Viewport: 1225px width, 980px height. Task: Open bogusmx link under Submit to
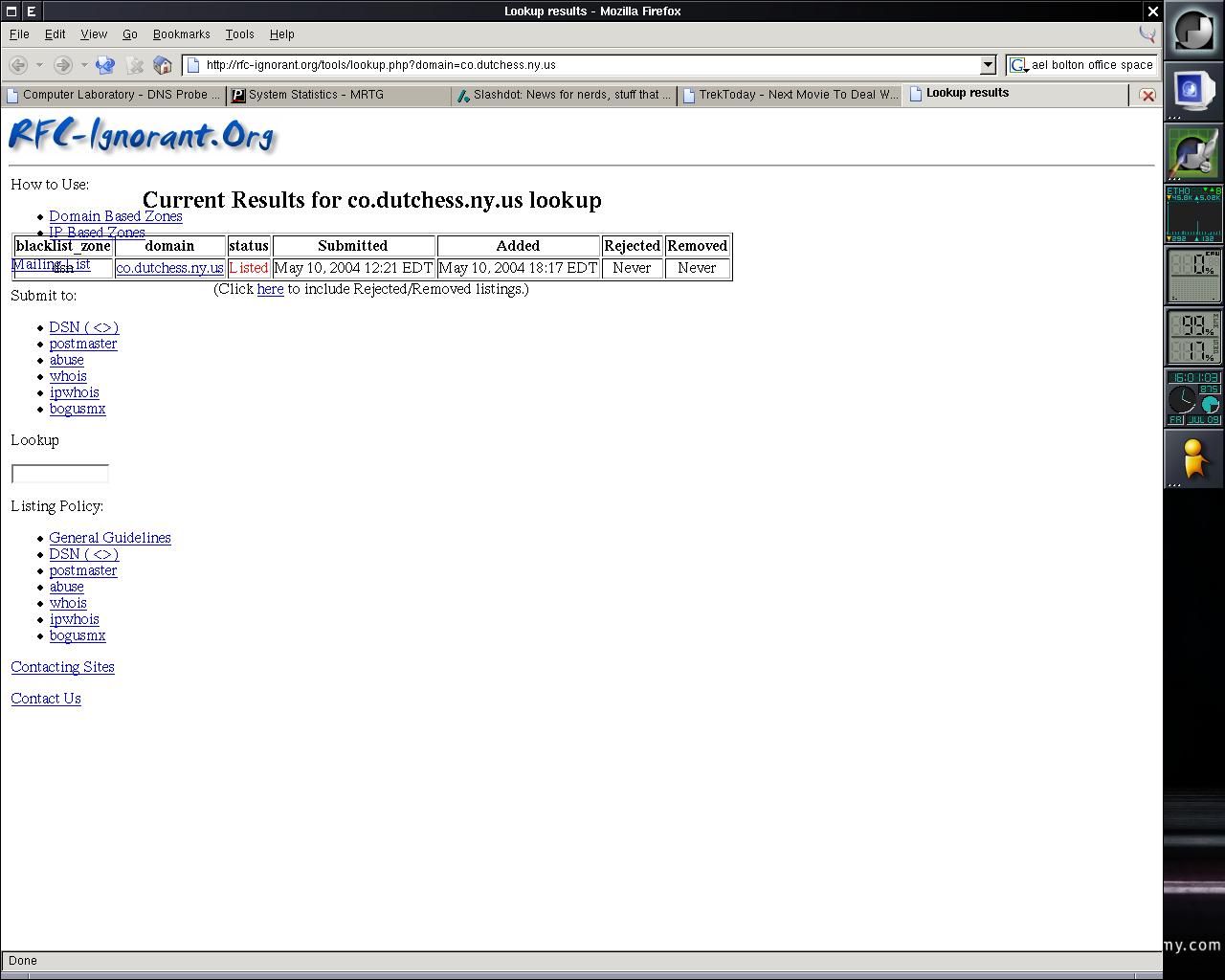[x=78, y=409]
